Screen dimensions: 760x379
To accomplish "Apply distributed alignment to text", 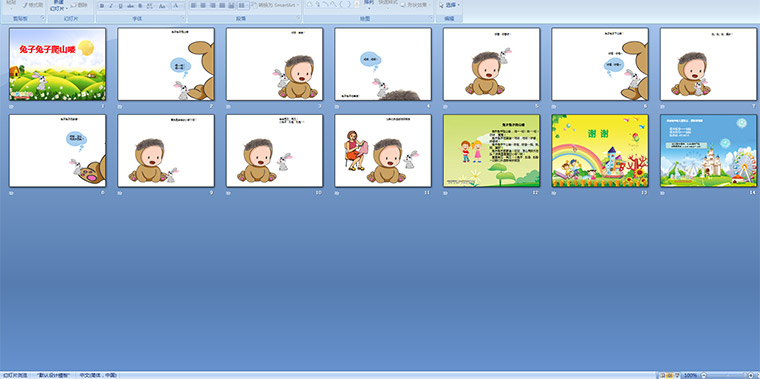I will point(231,5).
